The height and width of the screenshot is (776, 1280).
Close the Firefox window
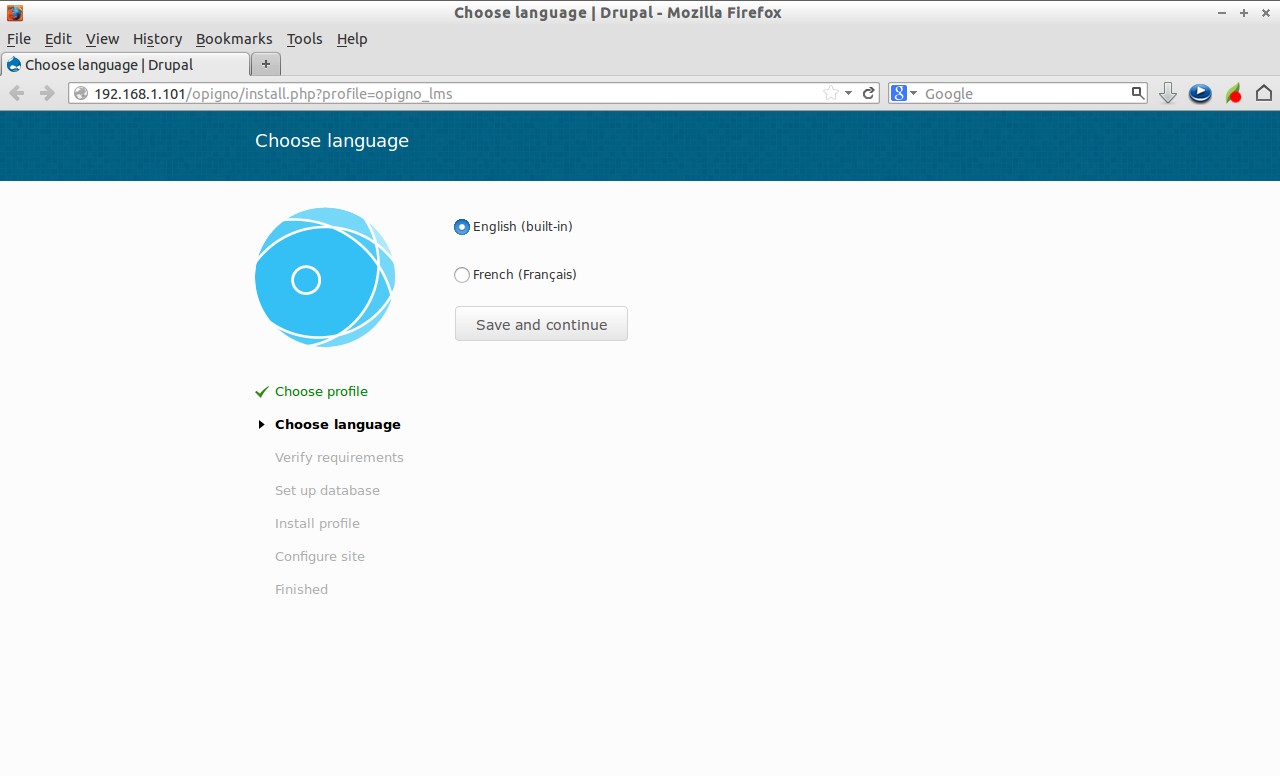[x=1265, y=13]
